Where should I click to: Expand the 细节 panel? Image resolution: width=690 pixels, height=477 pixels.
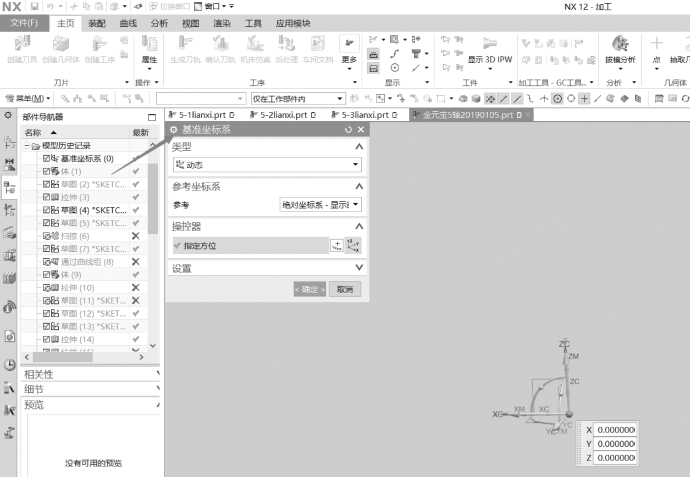tap(90, 389)
